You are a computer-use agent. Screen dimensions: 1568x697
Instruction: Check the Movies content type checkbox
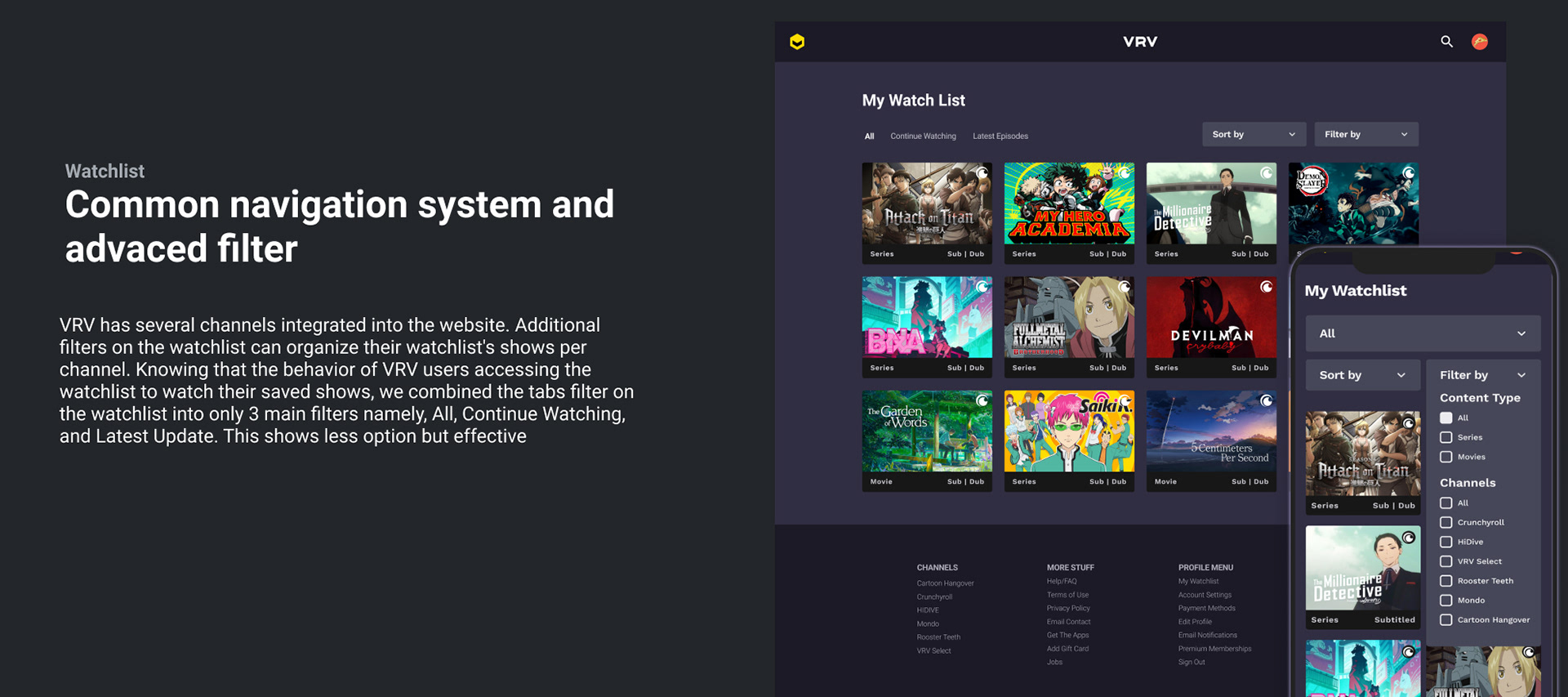(x=1446, y=457)
